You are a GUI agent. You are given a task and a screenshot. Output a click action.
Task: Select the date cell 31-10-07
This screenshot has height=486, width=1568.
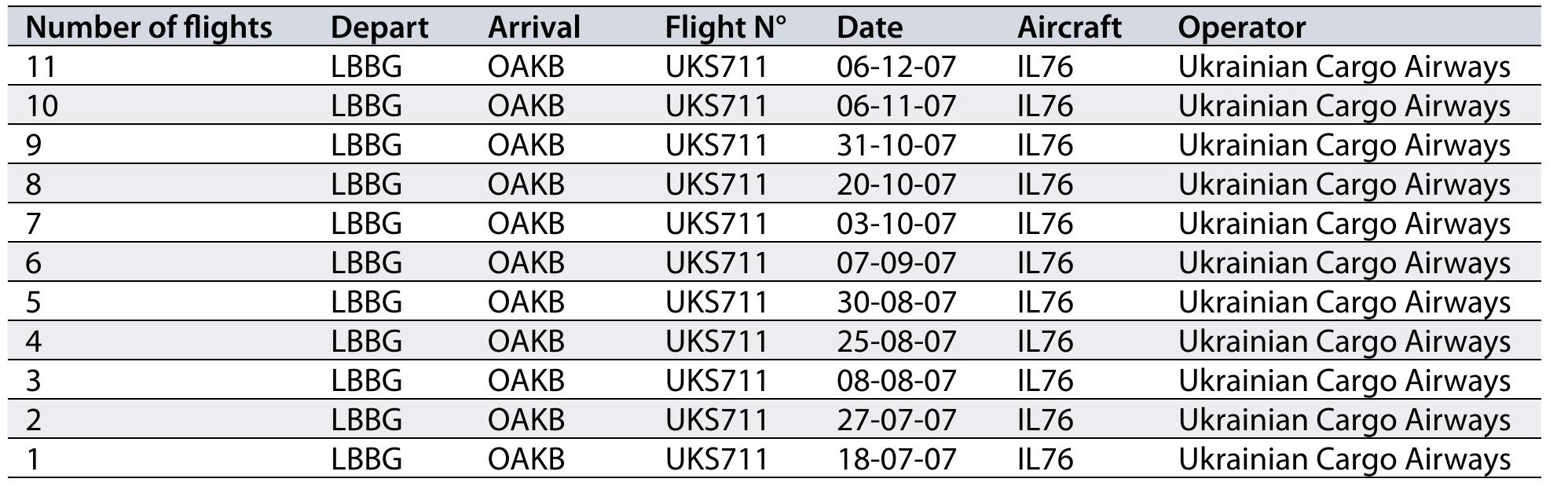click(896, 145)
